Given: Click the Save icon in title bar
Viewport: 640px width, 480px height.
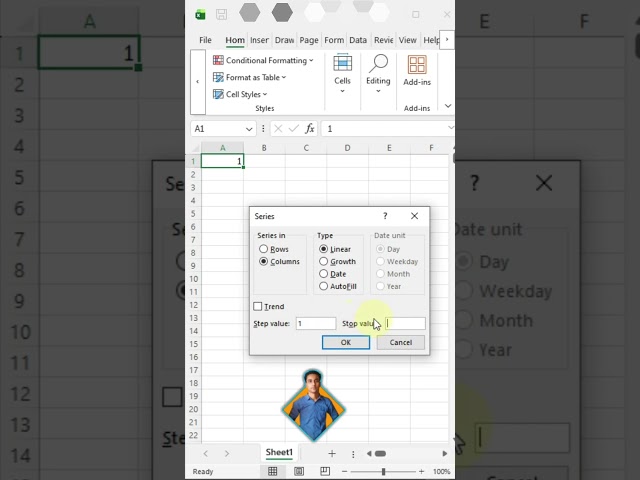Looking at the screenshot, I should click(222, 15).
